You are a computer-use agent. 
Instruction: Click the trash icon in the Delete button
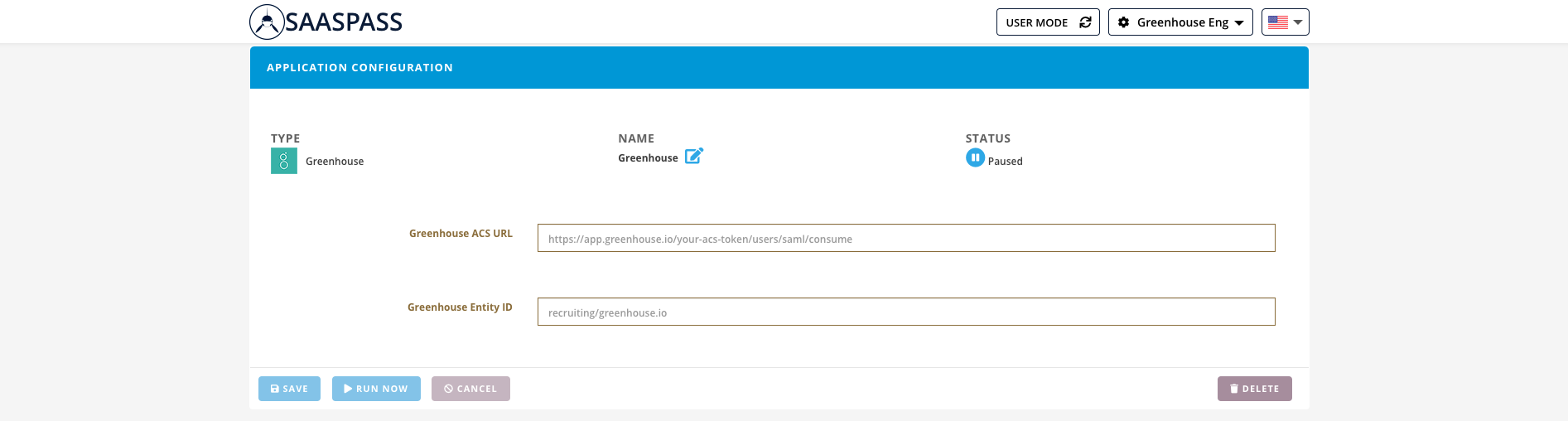pyautogui.click(x=1234, y=389)
